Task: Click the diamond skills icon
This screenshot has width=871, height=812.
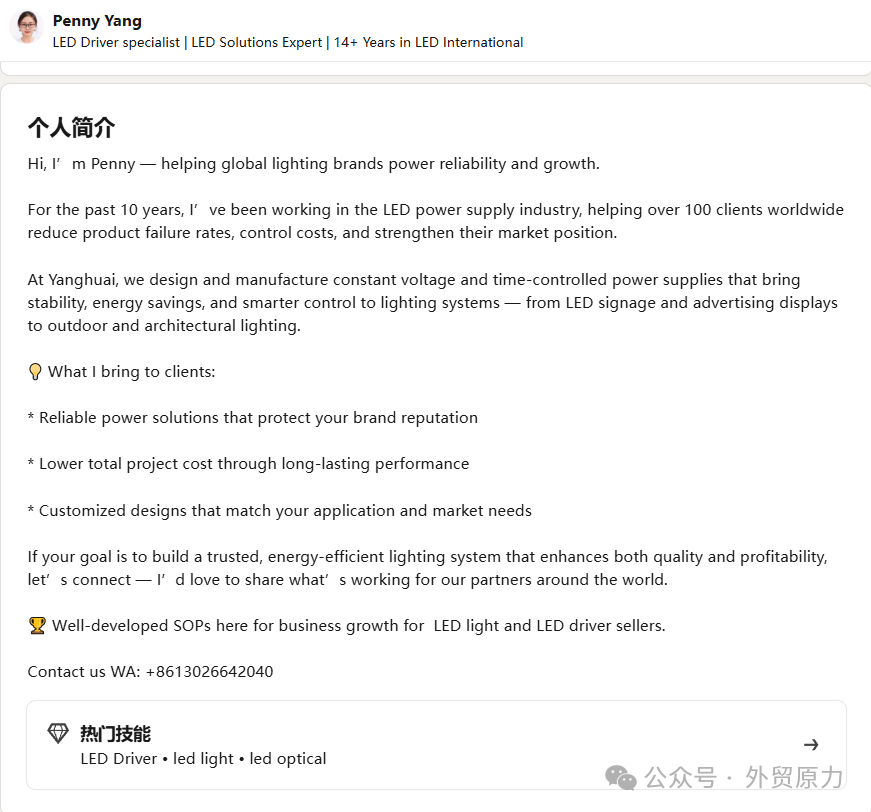Action: pyautogui.click(x=58, y=734)
